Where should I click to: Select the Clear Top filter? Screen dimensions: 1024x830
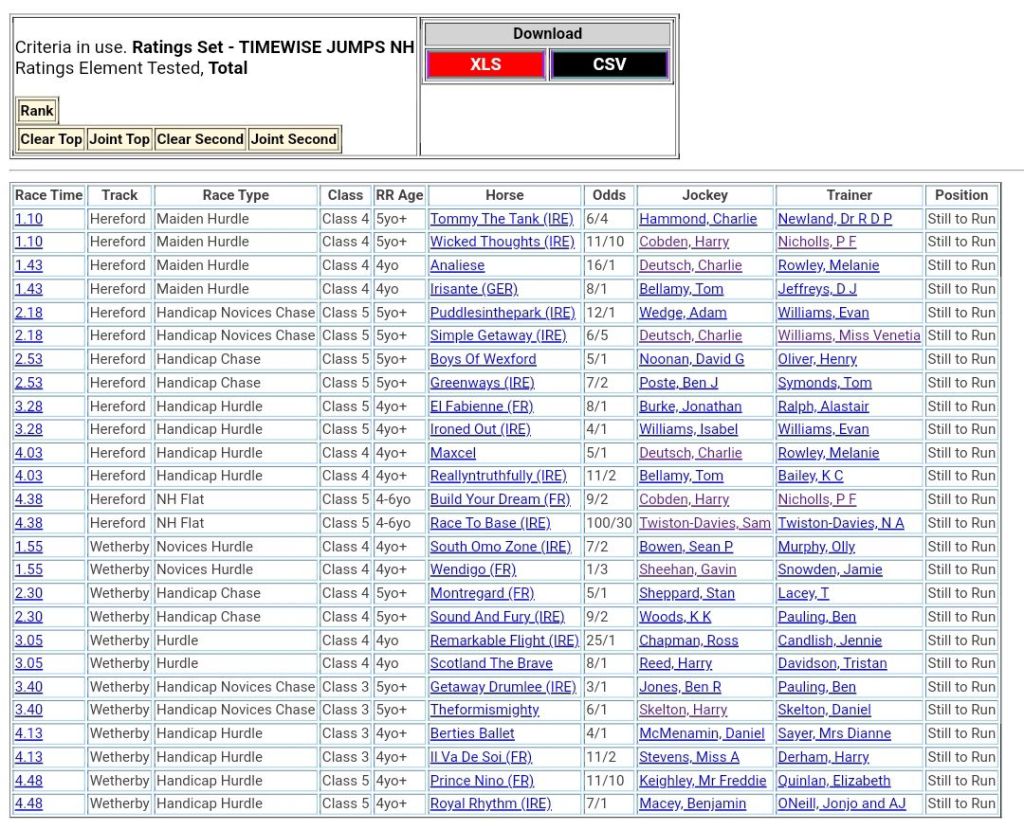52,139
